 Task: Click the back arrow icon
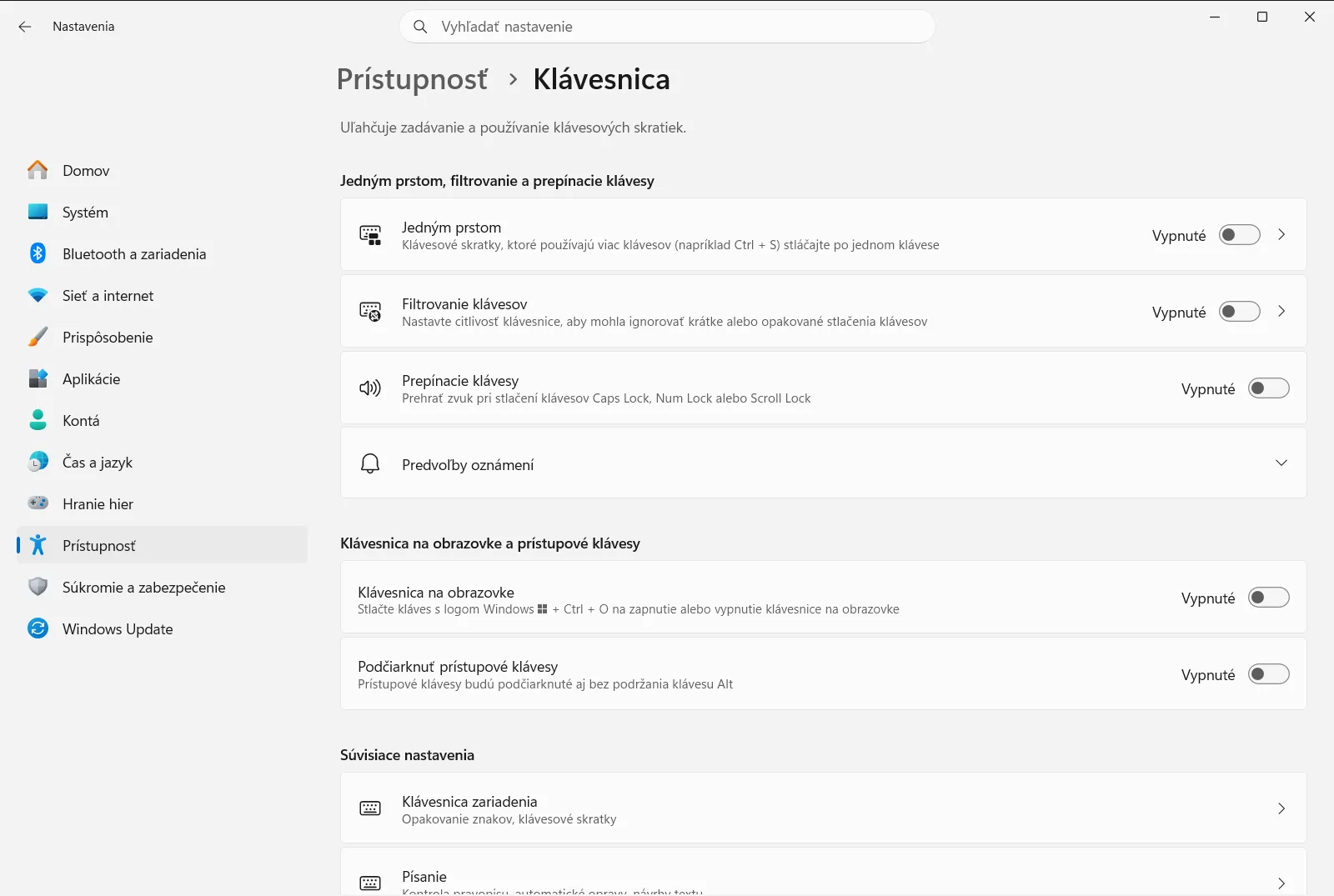click(25, 27)
